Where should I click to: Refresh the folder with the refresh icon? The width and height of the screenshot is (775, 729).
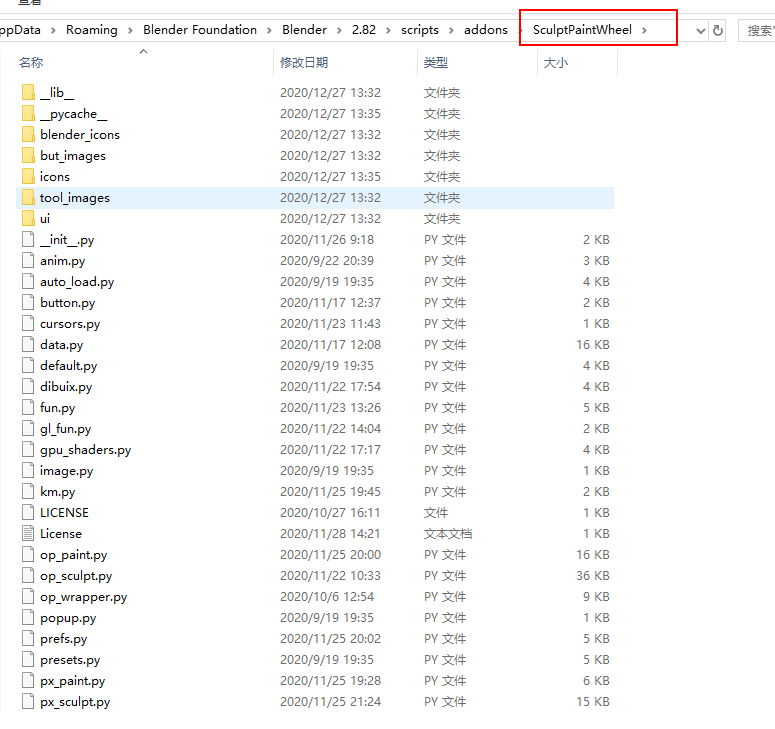click(x=718, y=31)
